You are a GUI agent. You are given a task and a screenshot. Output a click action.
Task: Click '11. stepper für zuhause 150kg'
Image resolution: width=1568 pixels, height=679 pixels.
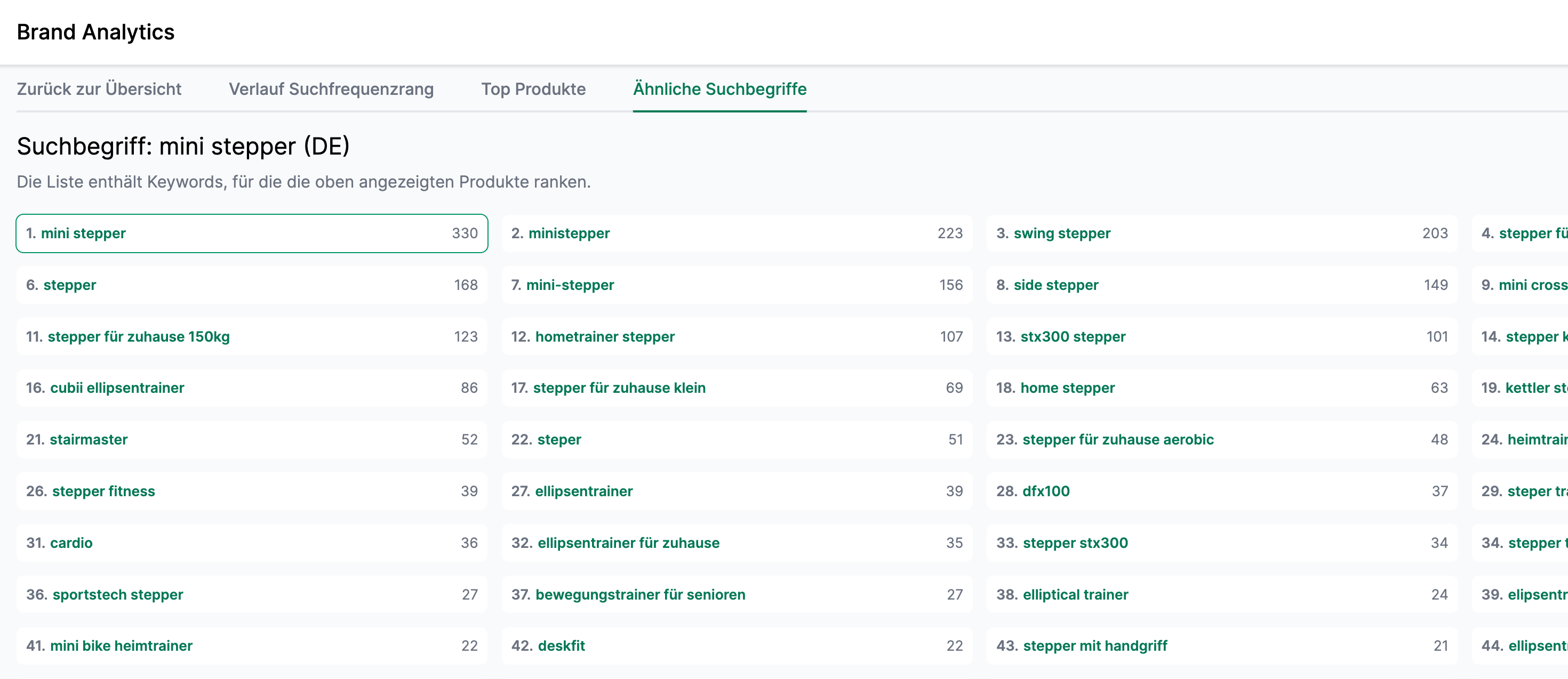tap(252, 336)
